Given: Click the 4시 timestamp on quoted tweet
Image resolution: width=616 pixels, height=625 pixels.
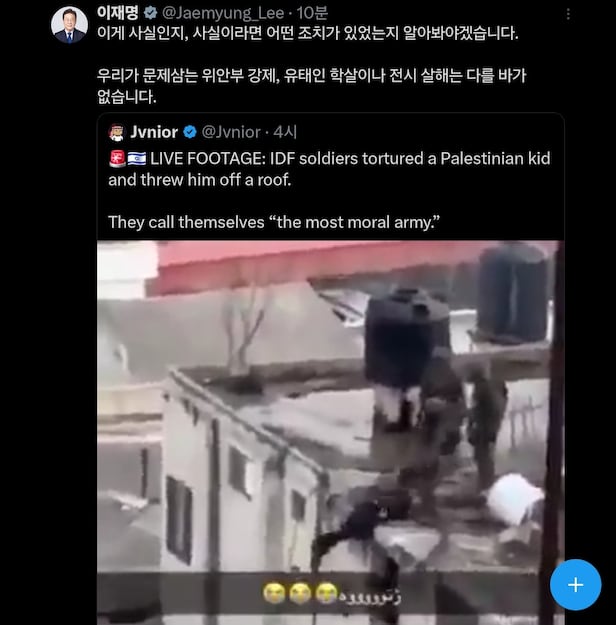Looking at the screenshot, I should tap(285, 132).
